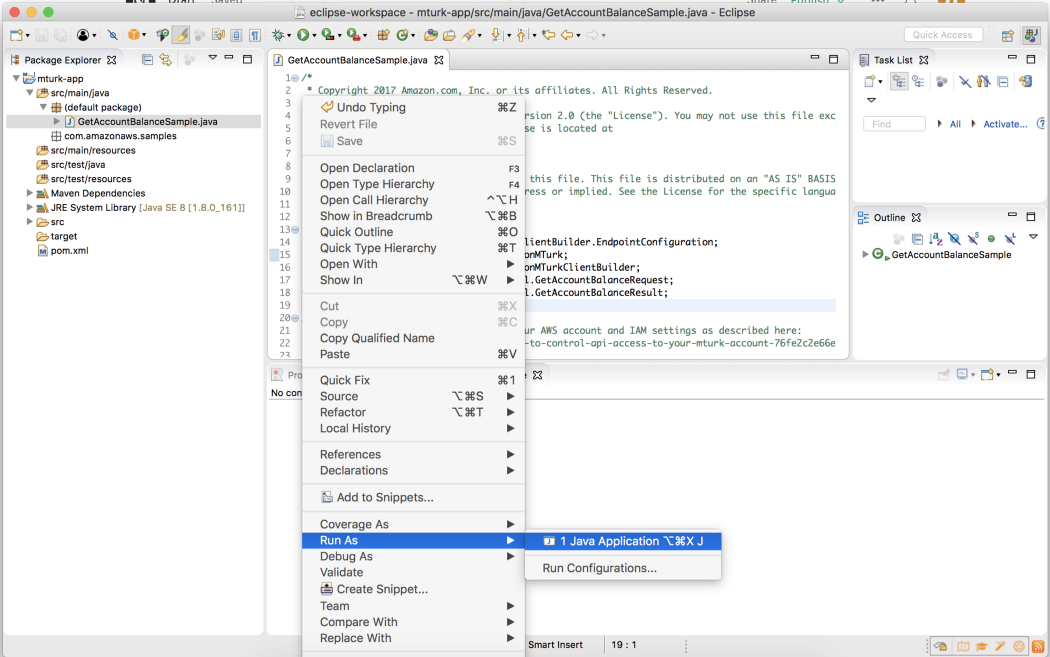Image resolution: width=1050 pixels, height=657 pixels.
Task: Click the Collapse All icon in Task List
Action: 1002,82
